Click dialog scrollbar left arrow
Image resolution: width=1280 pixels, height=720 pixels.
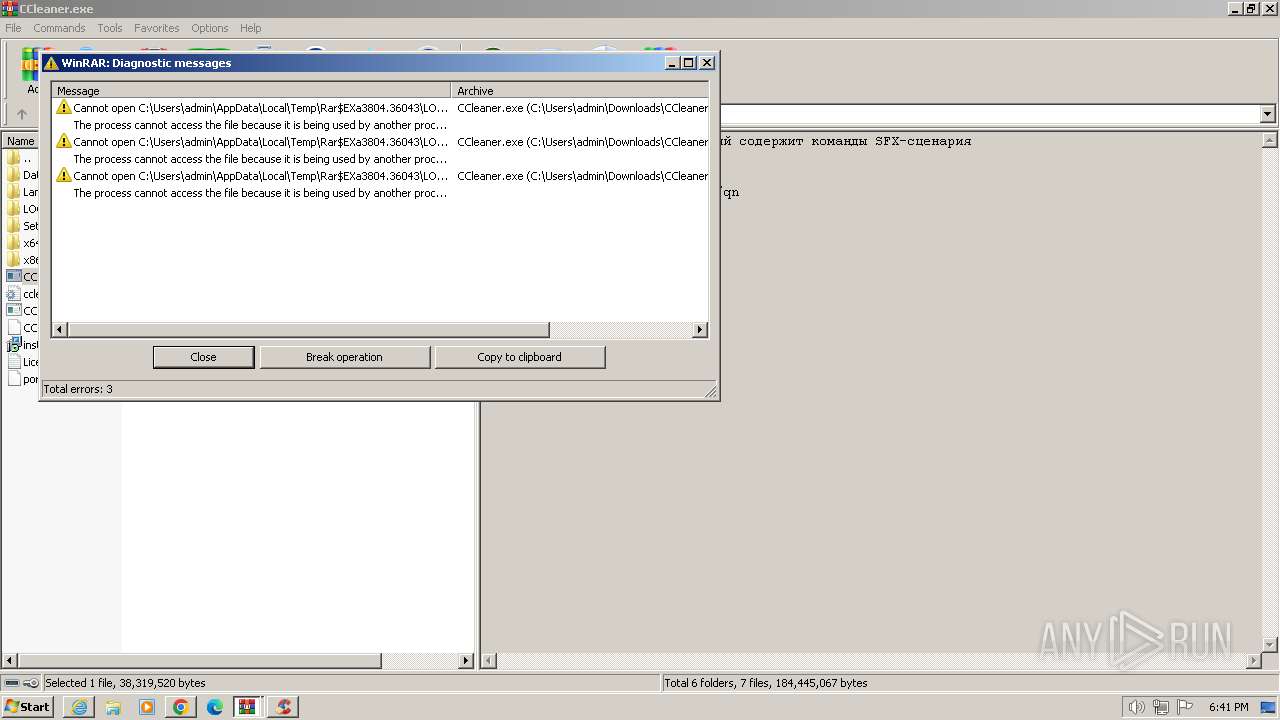tap(60, 329)
